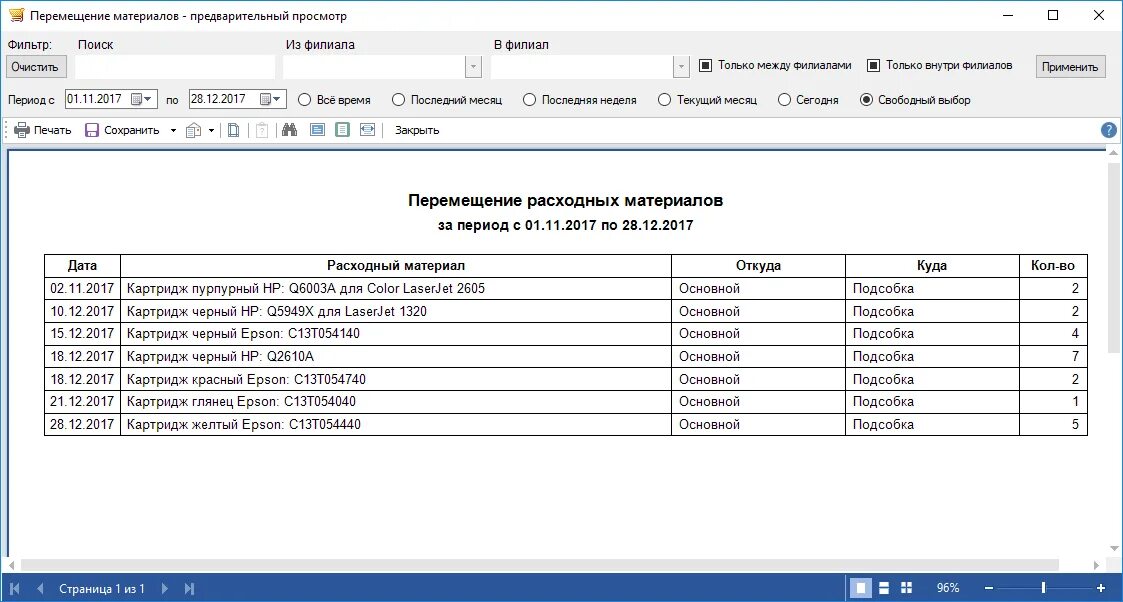This screenshot has height=602, width=1123.
Task: Select the Последняя неделя radio button
Action: pos(529,99)
